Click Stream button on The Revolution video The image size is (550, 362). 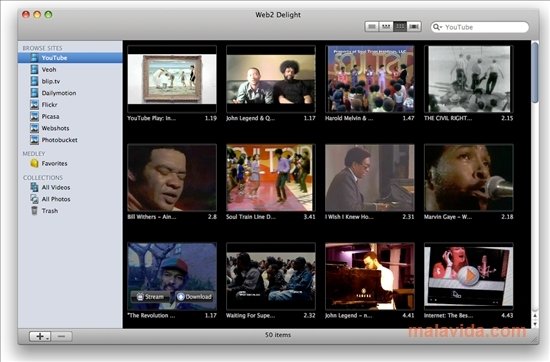point(150,297)
